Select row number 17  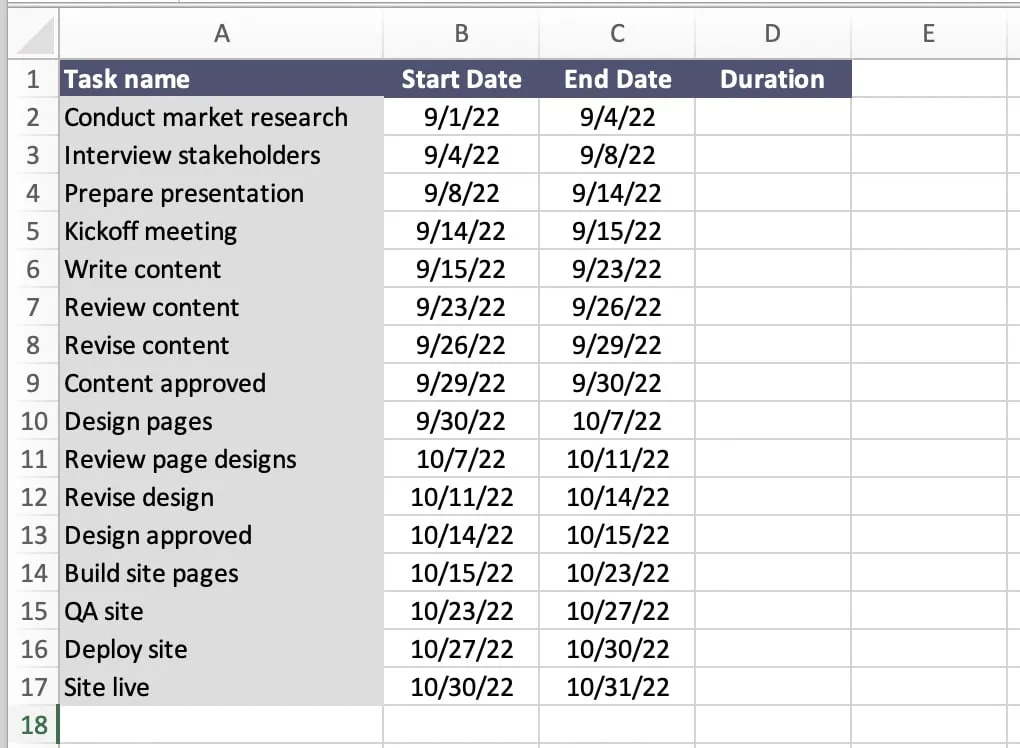tap(33, 687)
